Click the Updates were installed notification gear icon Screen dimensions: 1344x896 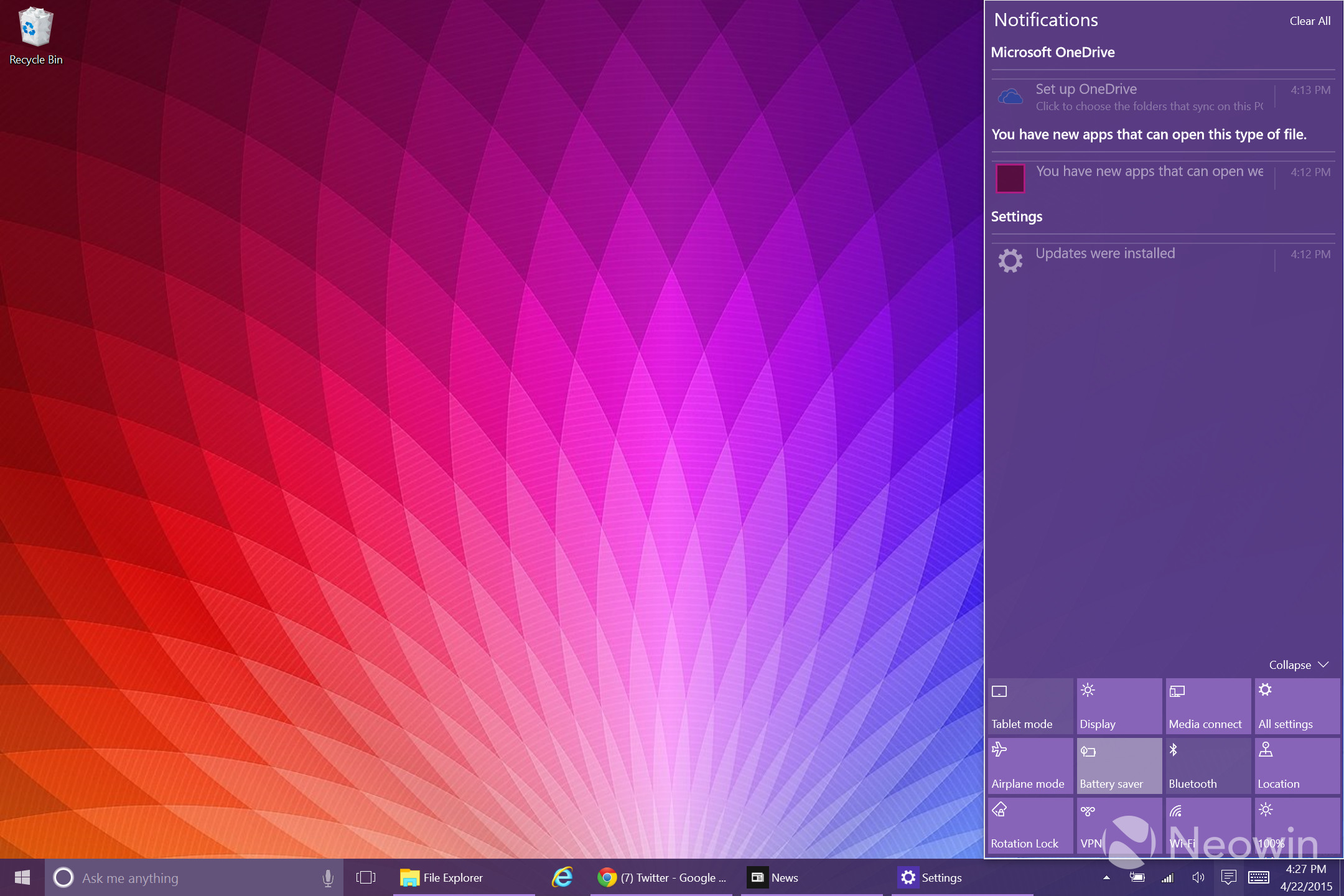pos(1010,260)
